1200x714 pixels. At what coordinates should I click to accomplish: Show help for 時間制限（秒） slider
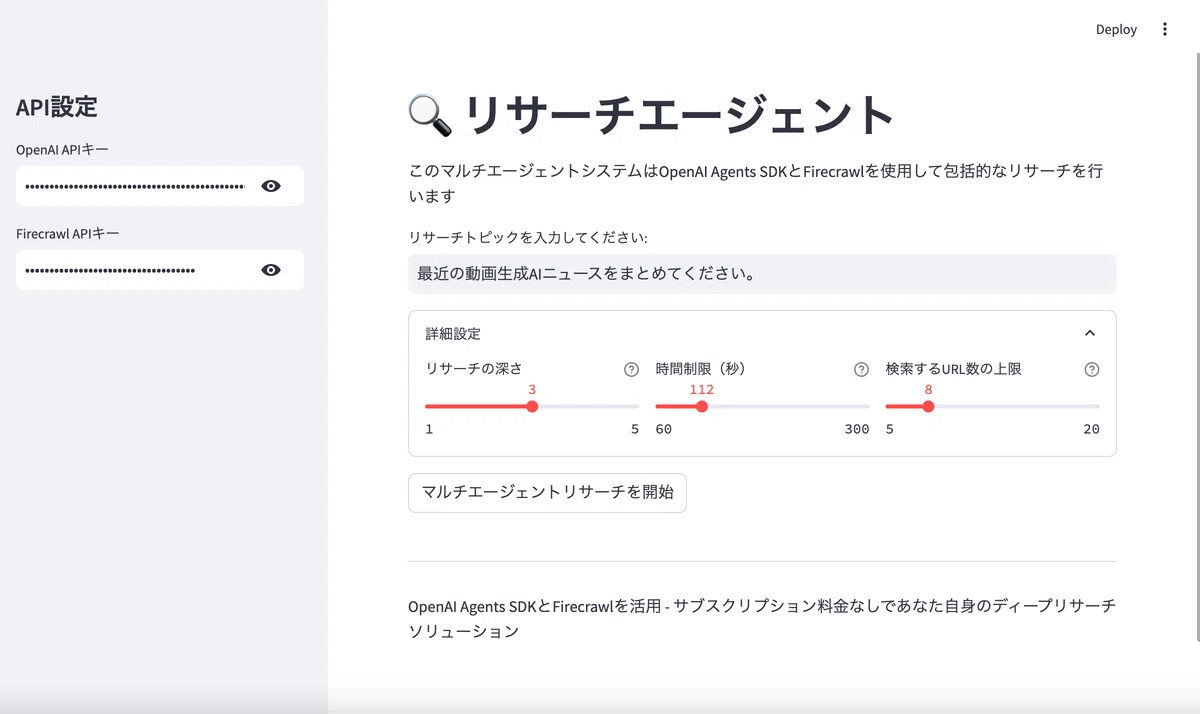[861, 369]
